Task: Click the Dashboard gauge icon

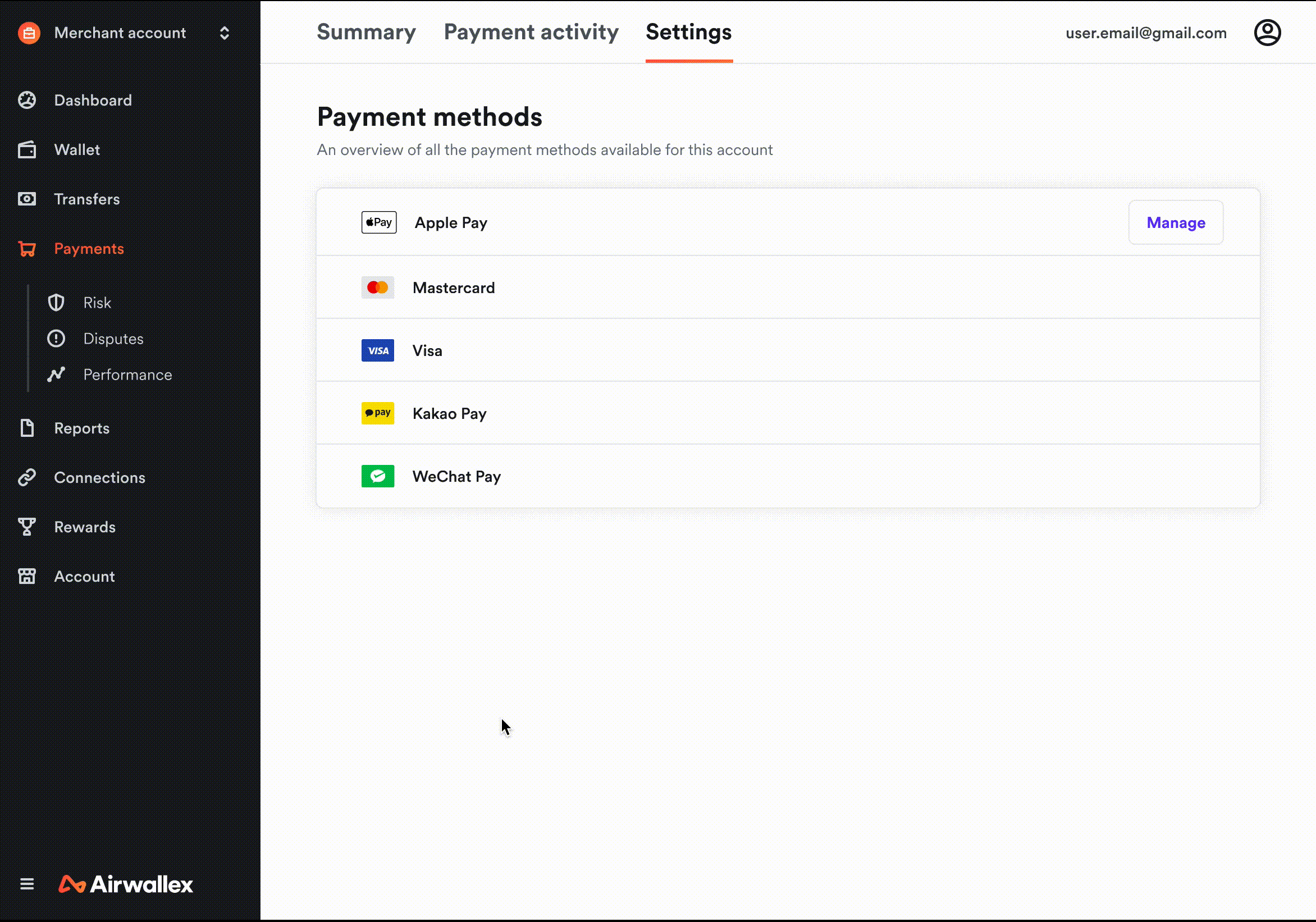Action: click(x=27, y=101)
